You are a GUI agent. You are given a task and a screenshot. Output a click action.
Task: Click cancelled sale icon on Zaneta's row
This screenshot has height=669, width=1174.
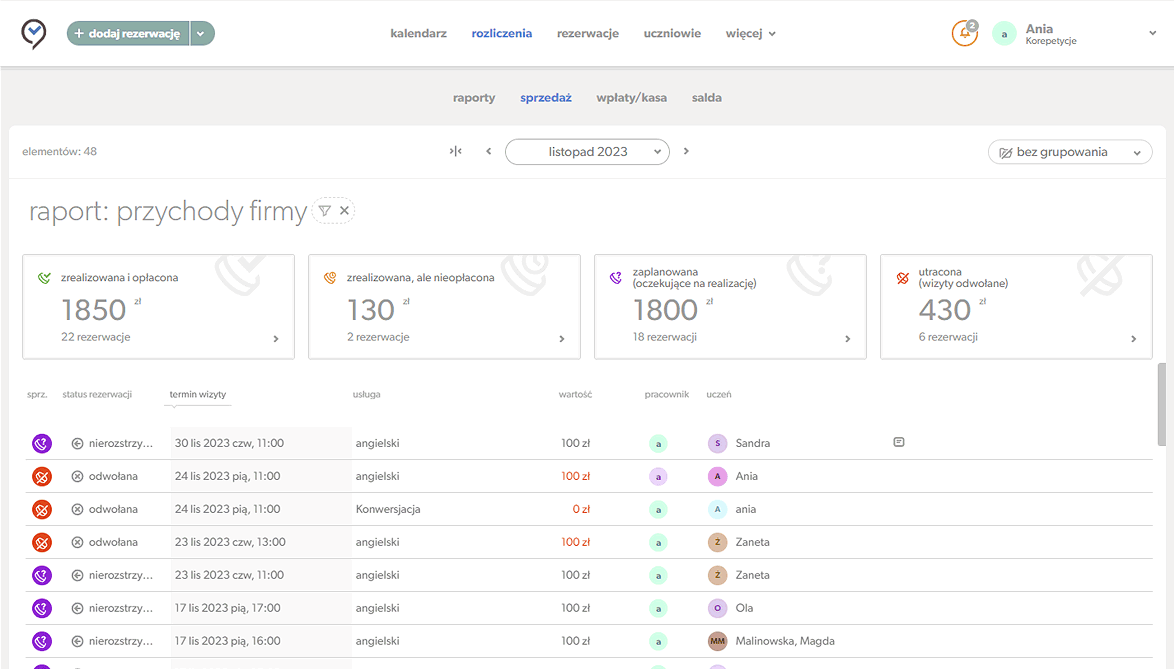click(41, 542)
